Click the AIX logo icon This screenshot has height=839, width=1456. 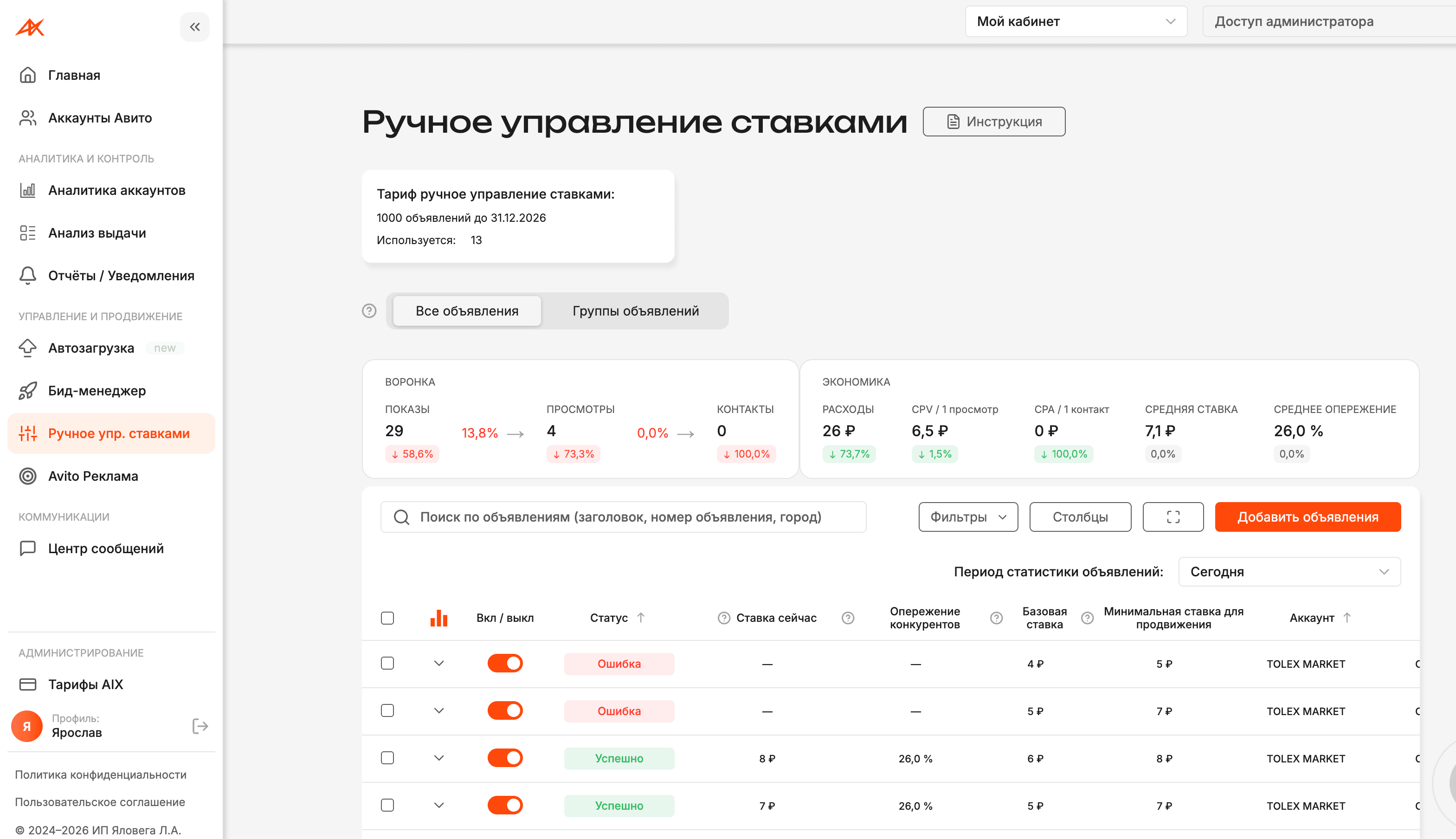[x=30, y=27]
